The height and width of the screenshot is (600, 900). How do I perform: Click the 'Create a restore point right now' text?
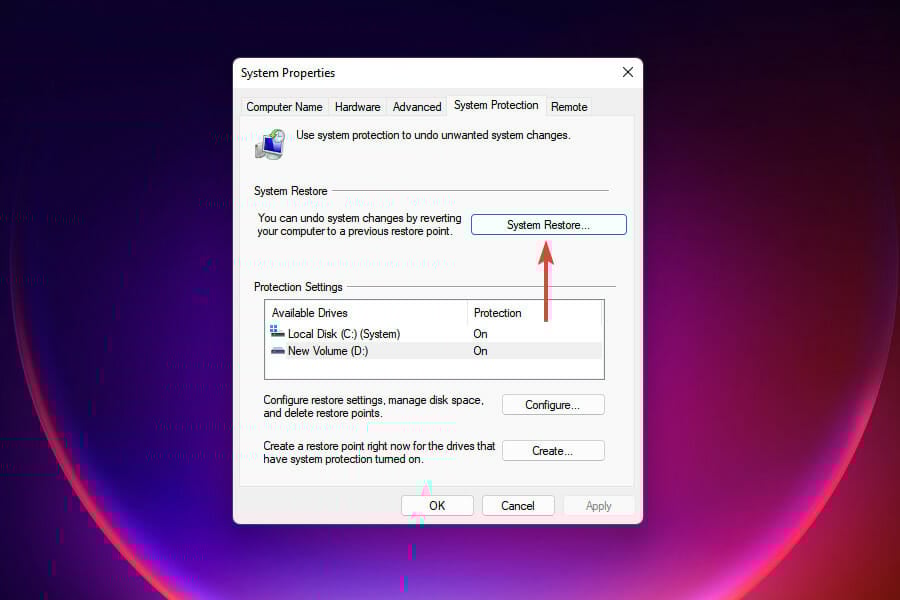pyautogui.click(x=379, y=452)
